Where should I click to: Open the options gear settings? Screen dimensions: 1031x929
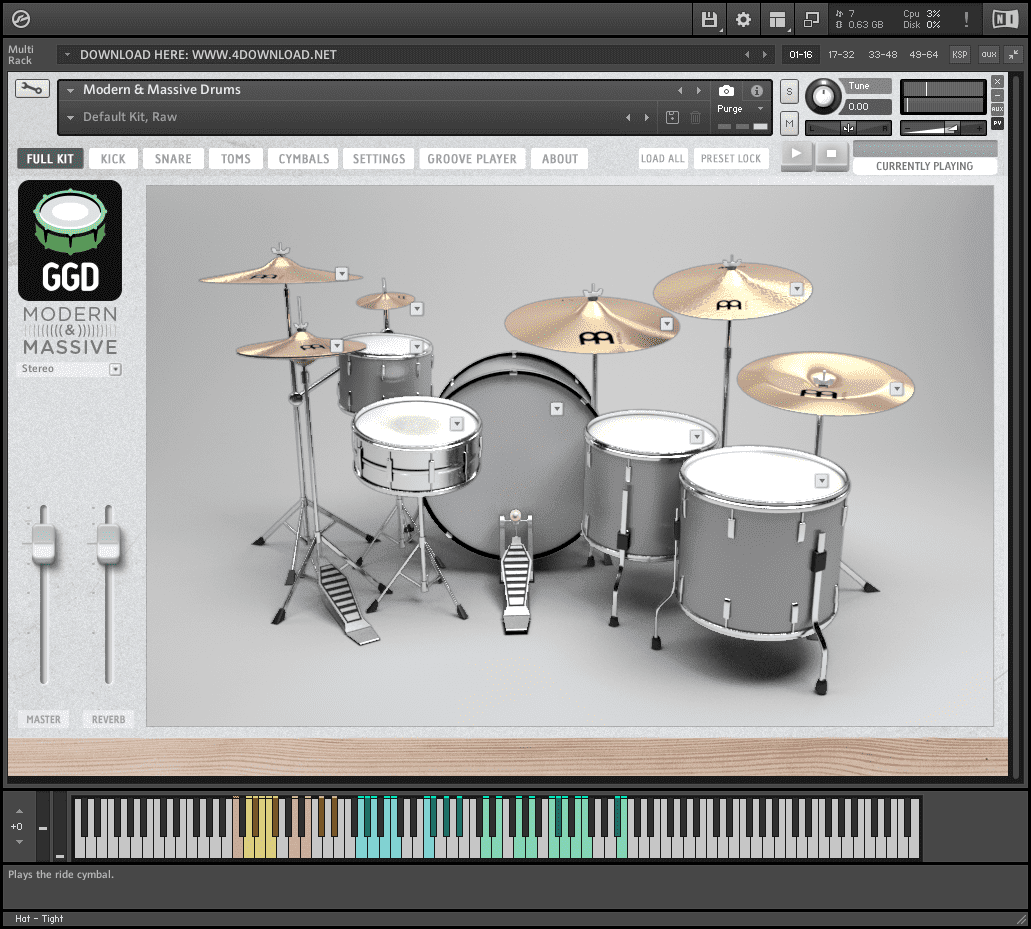[x=743, y=20]
